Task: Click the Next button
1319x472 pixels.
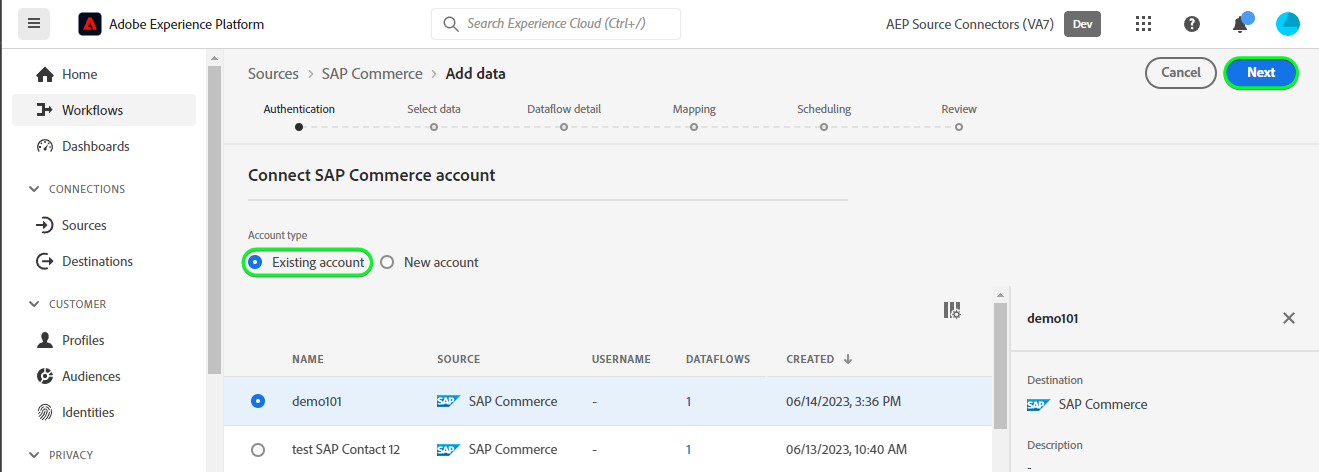Action: [x=1260, y=72]
